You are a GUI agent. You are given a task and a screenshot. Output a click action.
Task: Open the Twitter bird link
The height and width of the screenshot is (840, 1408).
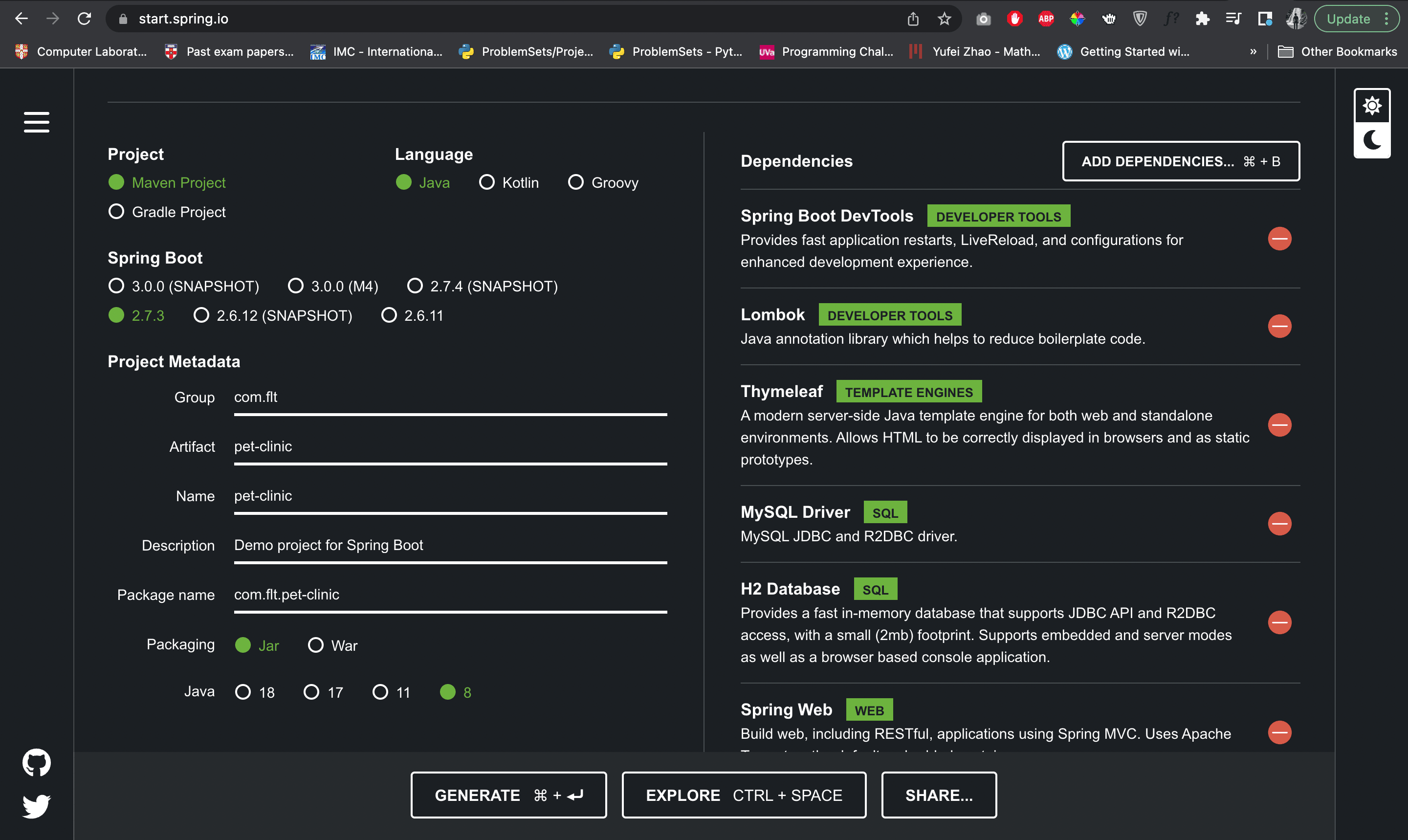point(36,806)
